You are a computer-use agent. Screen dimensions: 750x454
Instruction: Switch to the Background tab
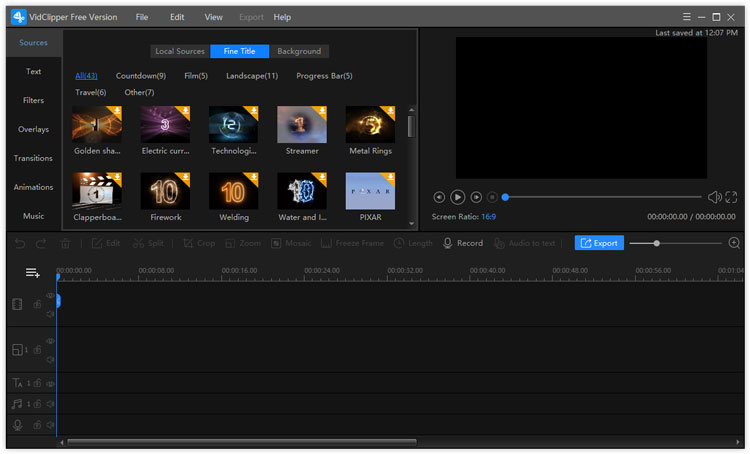pos(299,51)
